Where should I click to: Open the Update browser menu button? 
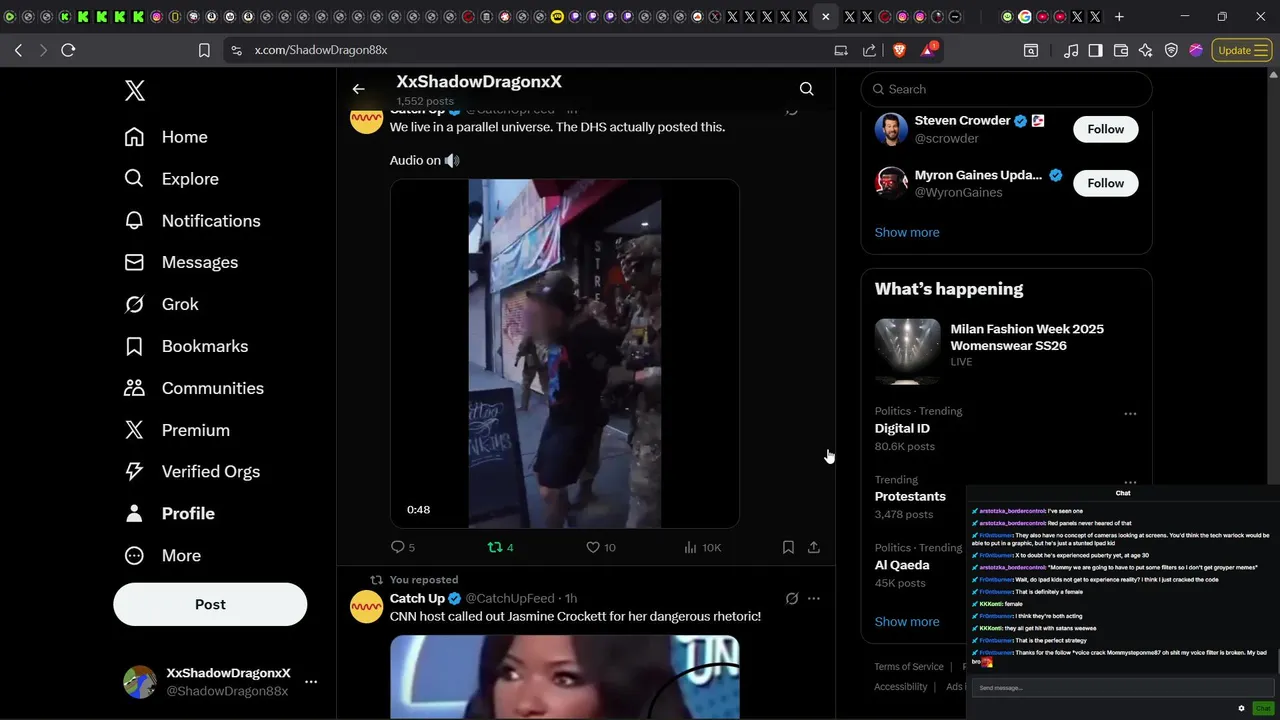point(1242,50)
